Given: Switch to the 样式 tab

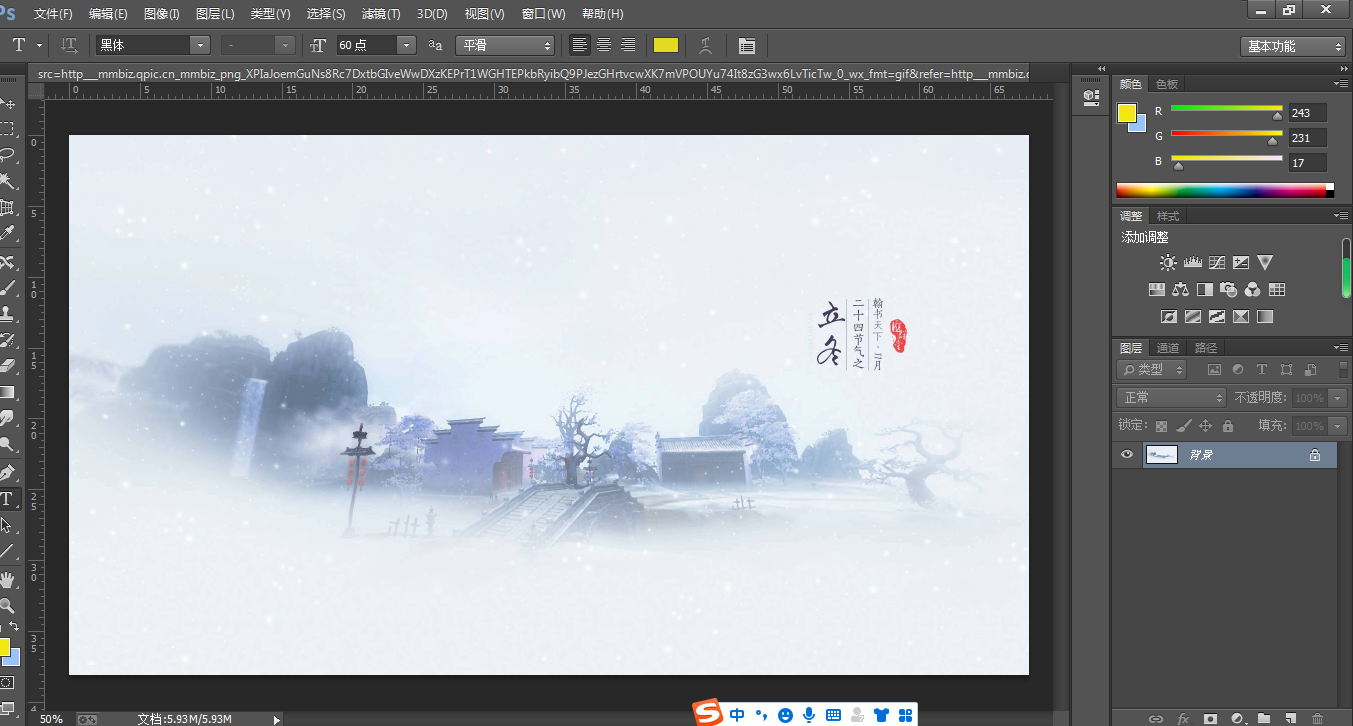Looking at the screenshot, I should (1168, 216).
